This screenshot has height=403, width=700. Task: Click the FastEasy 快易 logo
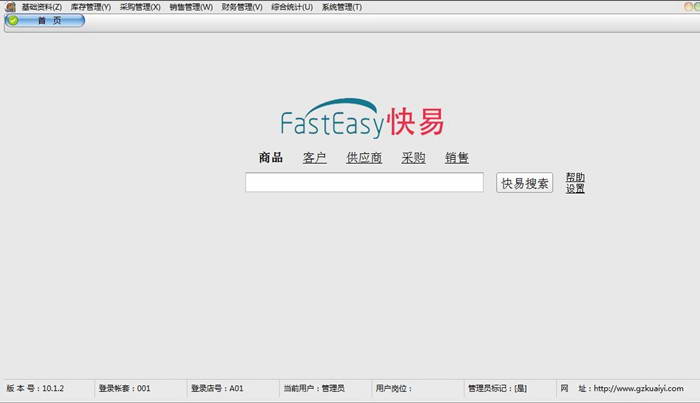[x=362, y=118]
